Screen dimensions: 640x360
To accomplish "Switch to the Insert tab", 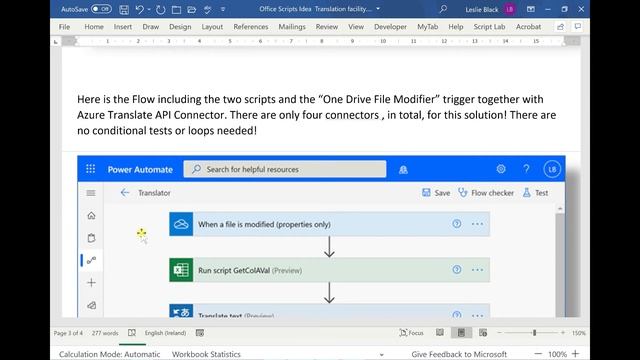I will tap(122, 27).
